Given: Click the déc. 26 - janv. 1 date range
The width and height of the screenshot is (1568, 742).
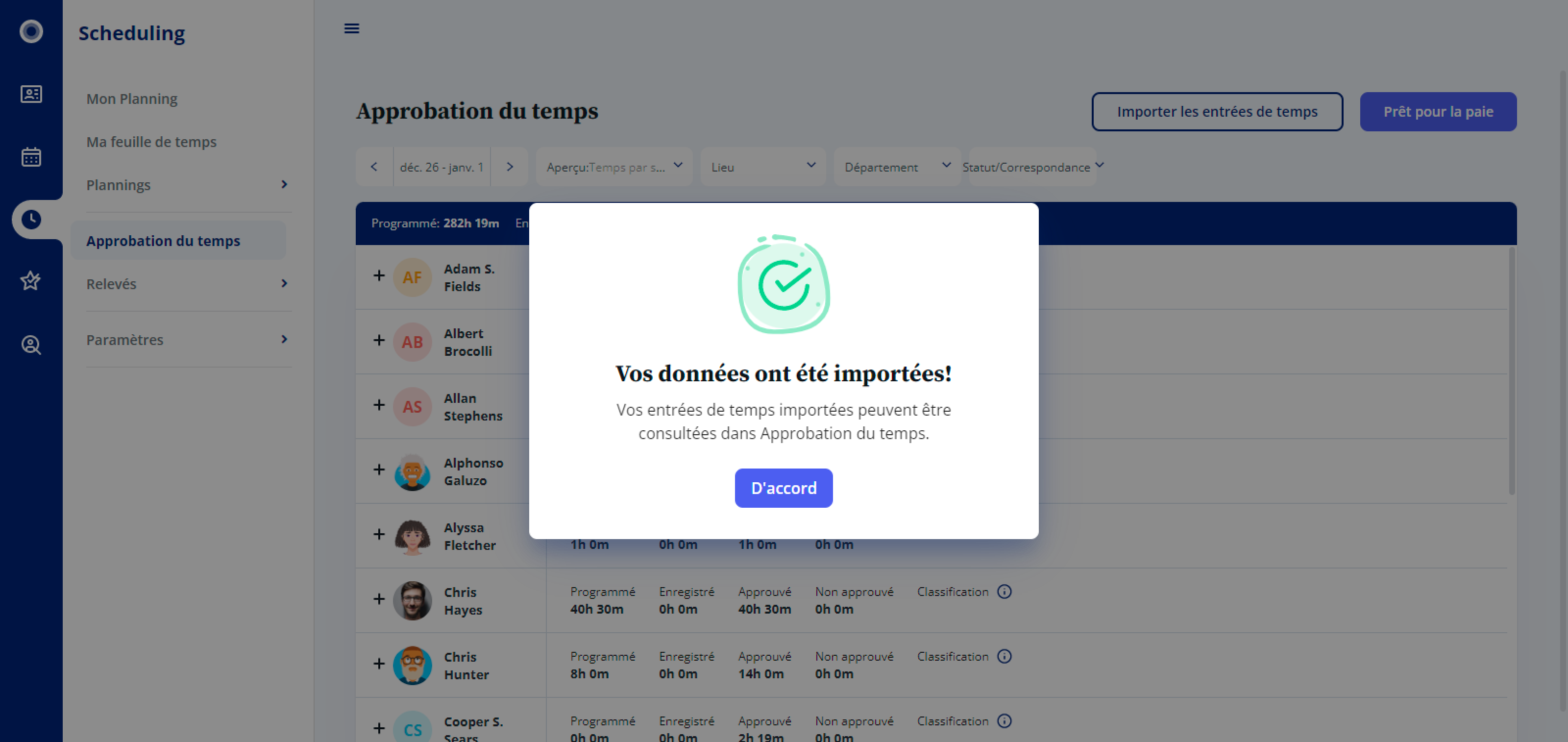Looking at the screenshot, I should point(442,167).
